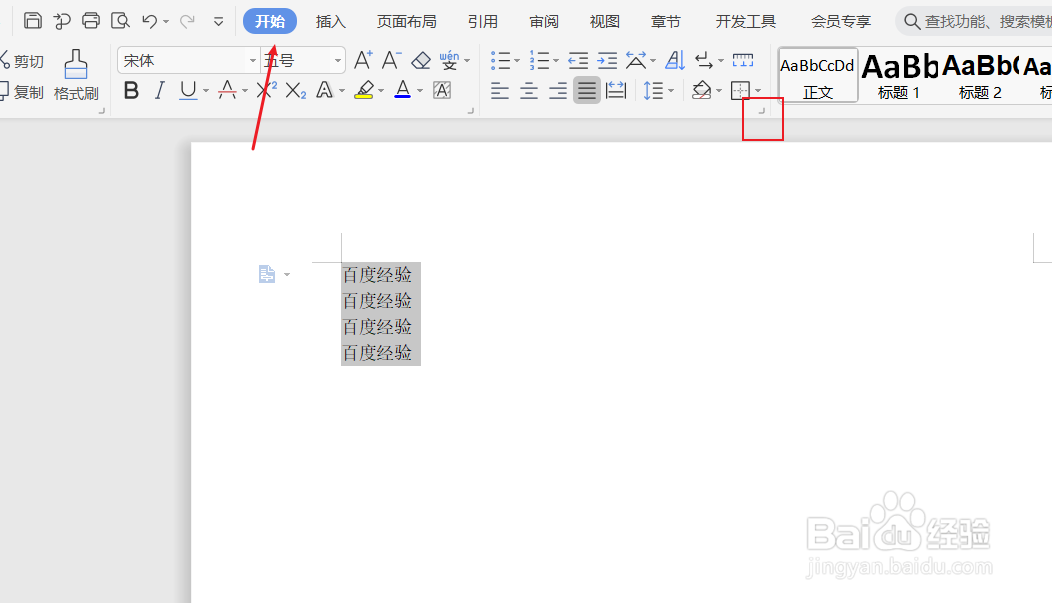Viewport: 1052px width, 603px height.
Task: Activate the 格式刷 format painter
Action: tap(76, 75)
